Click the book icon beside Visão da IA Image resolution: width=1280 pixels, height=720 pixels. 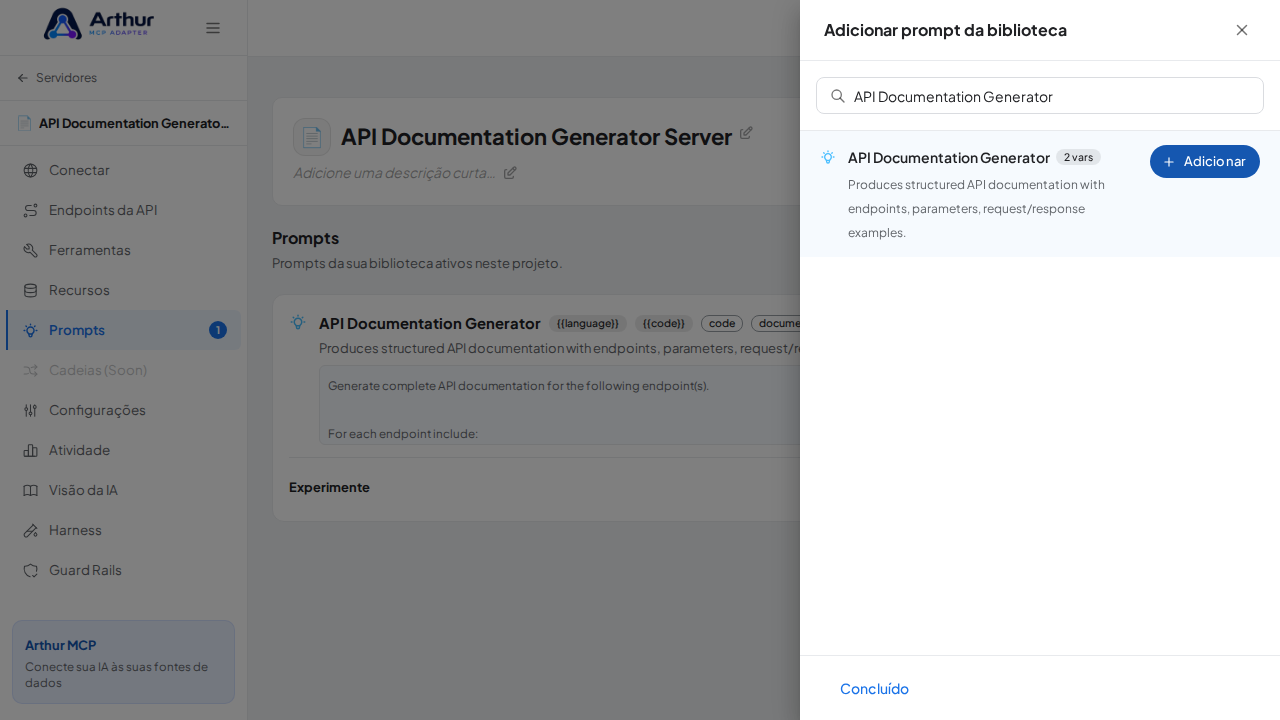pos(30,490)
